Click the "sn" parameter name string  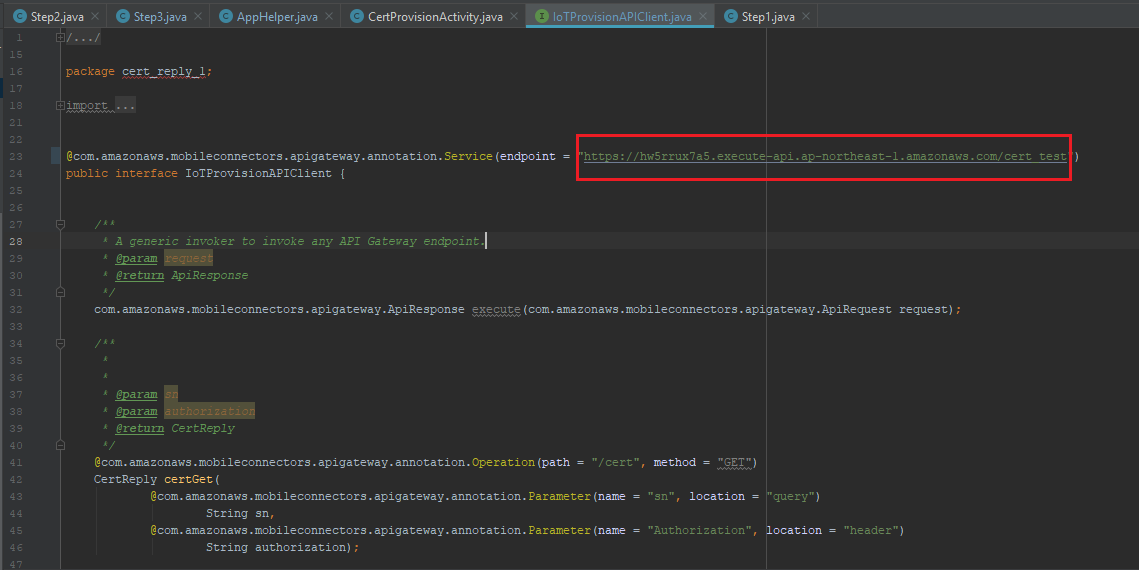661,496
